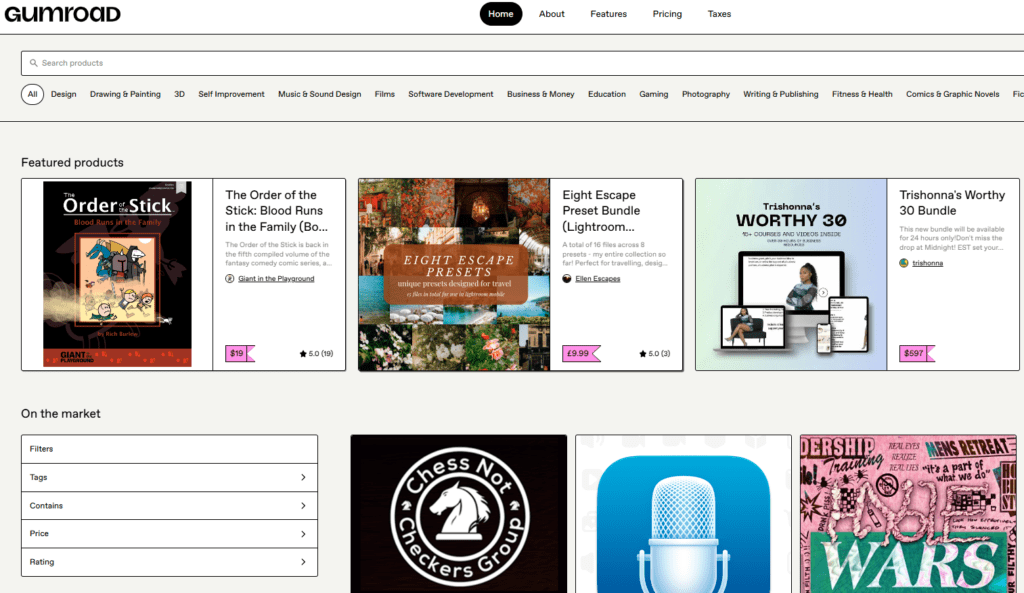Click the 5.0 (19) star rating
The image size is (1024, 593).
[316, 354]
